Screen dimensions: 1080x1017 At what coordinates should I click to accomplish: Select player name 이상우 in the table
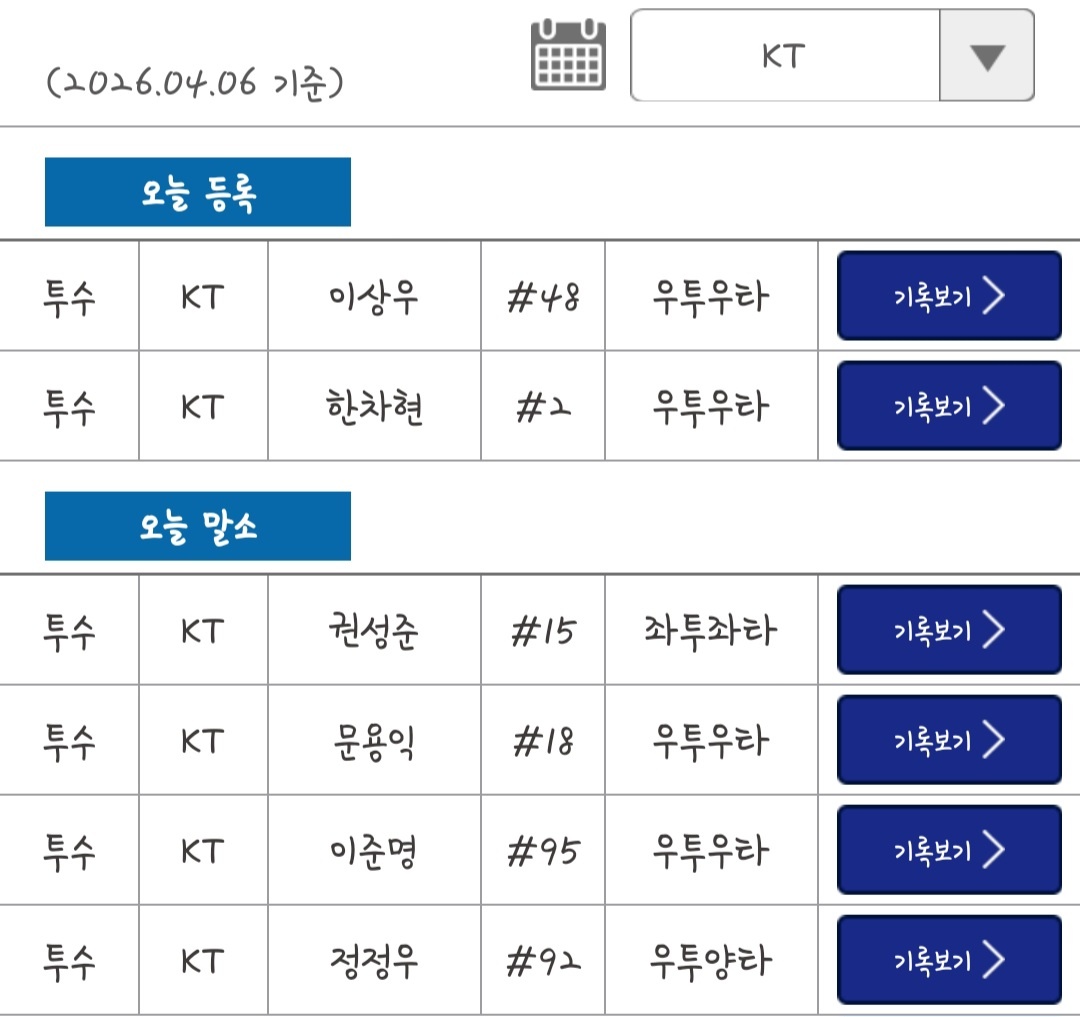pos(374,295)
